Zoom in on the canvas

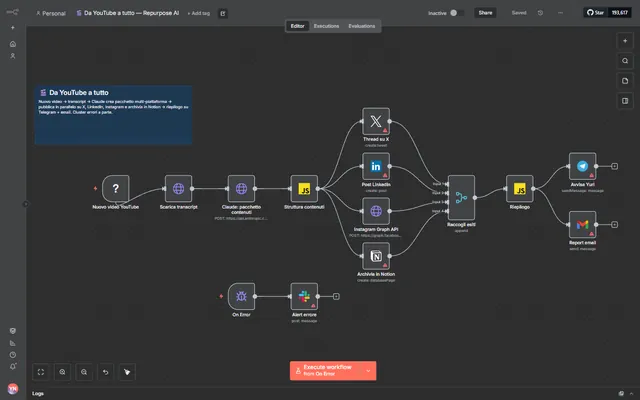(x=62, y=372)
